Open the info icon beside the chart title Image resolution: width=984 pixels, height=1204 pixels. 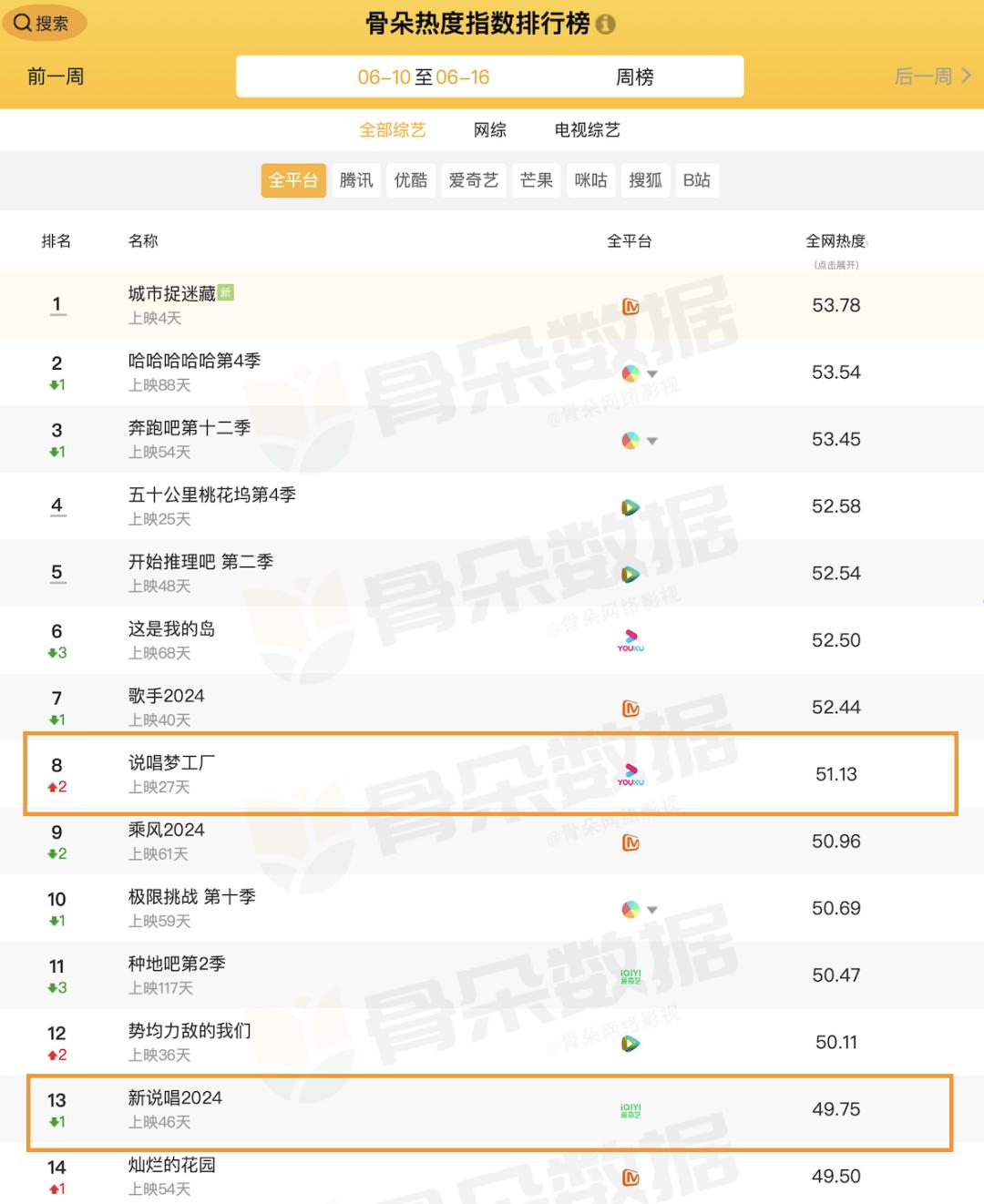(x=605, y=25)
